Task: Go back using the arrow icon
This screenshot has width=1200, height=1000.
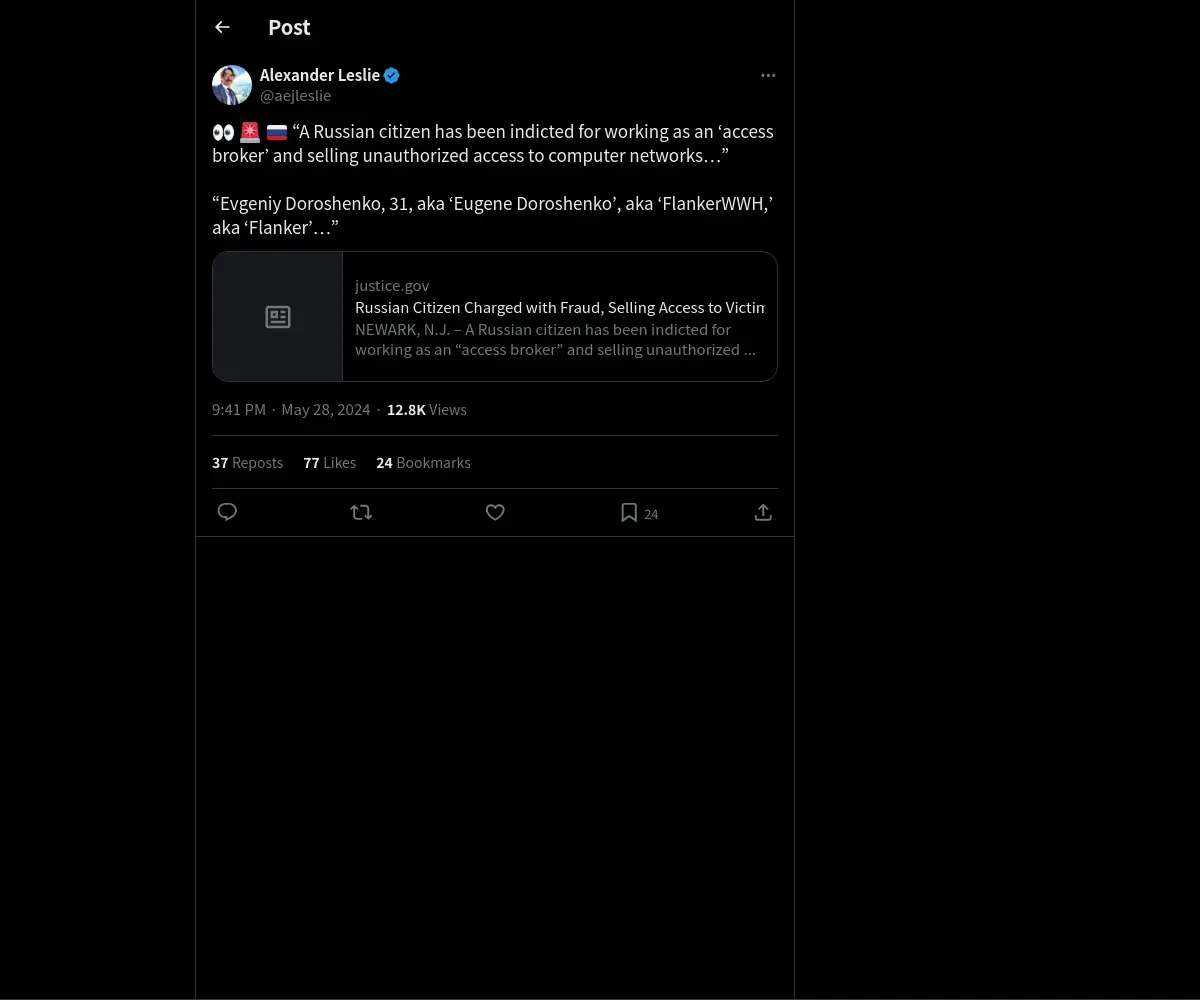Action: pos(222,27)
